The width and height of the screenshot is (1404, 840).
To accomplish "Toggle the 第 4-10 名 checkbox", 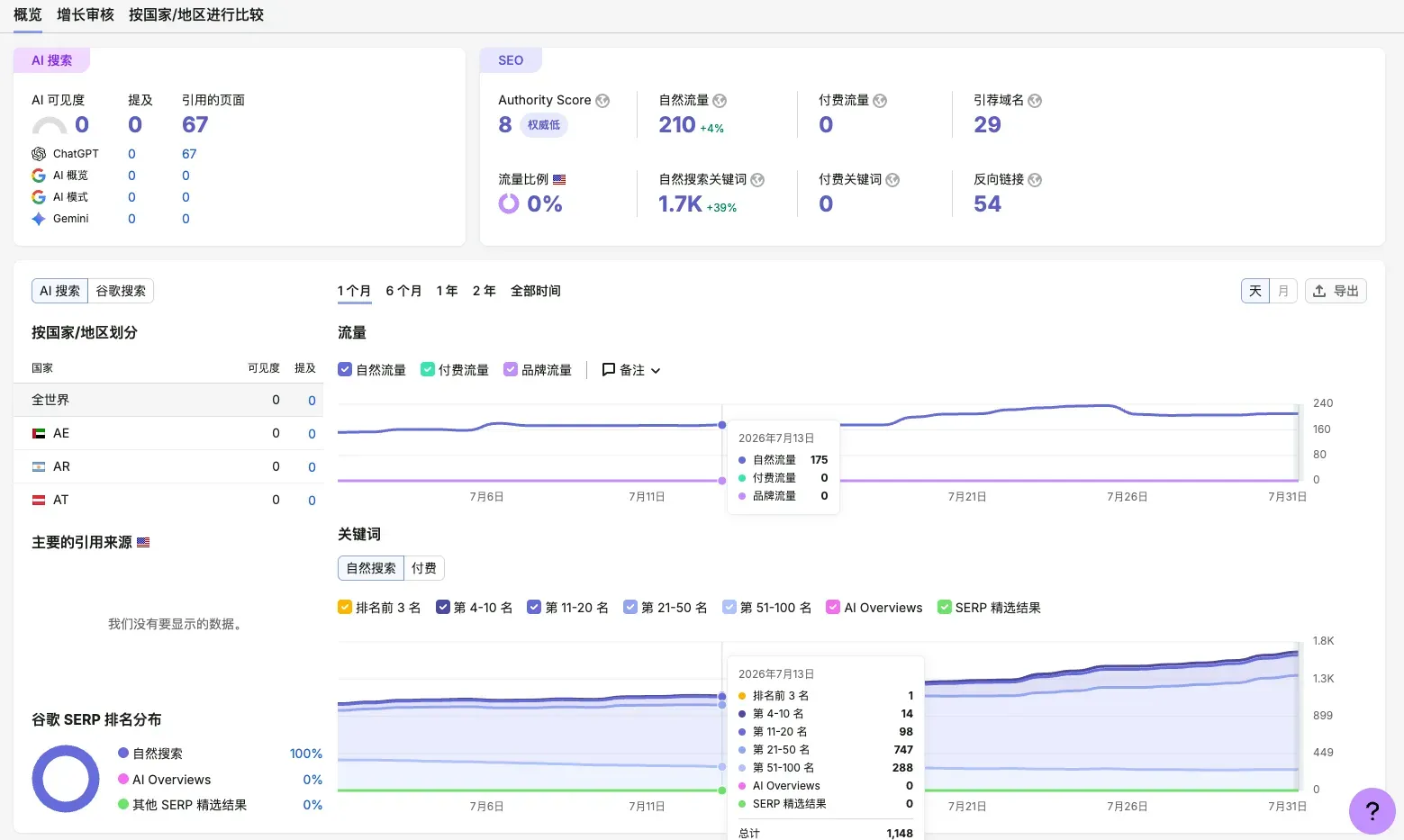I will click(x=443, y=607).
